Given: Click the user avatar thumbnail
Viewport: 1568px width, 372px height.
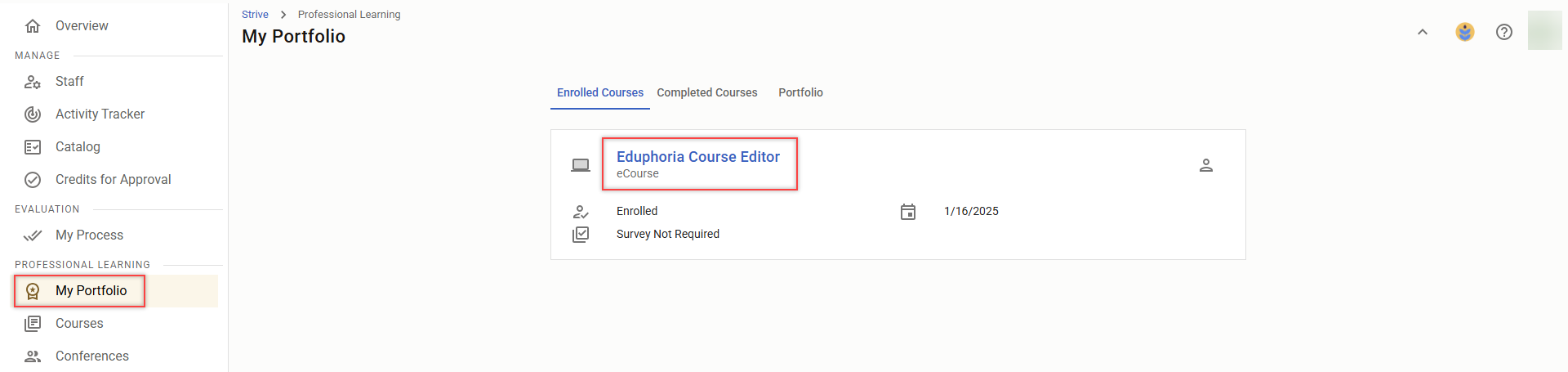Looking at the screenshot, I should (1544, 31).
